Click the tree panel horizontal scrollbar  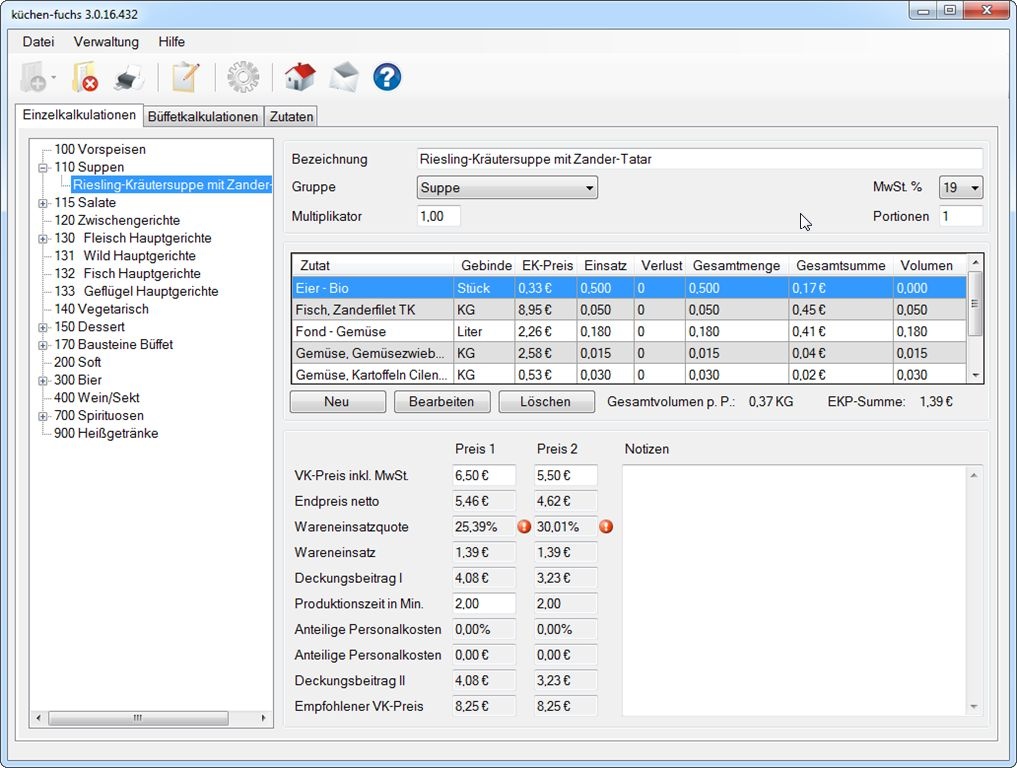point(140,718)
